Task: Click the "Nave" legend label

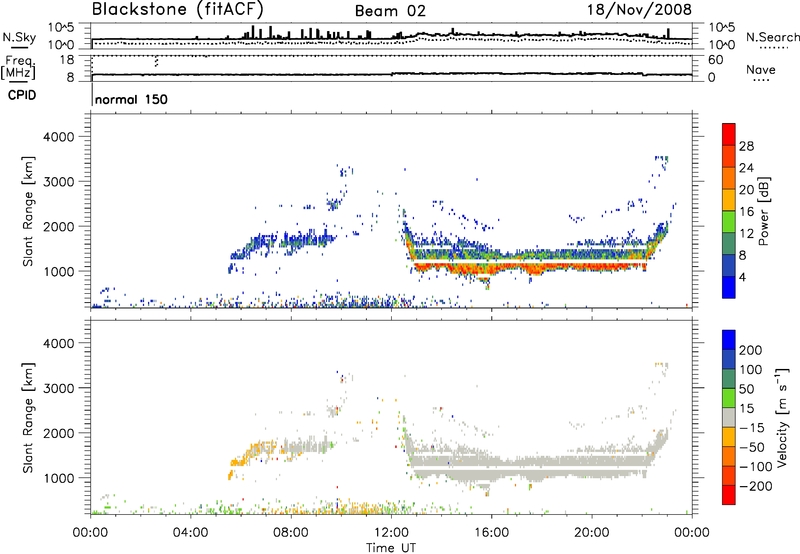Action: tap(761, 70)
